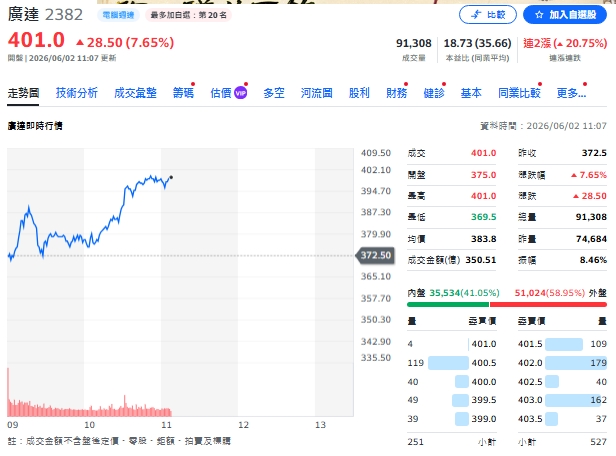Image resolution: width=616 pixels, height=456 pixels.
Task: Click the bid price 400.5 row
Action: [452, 363]
